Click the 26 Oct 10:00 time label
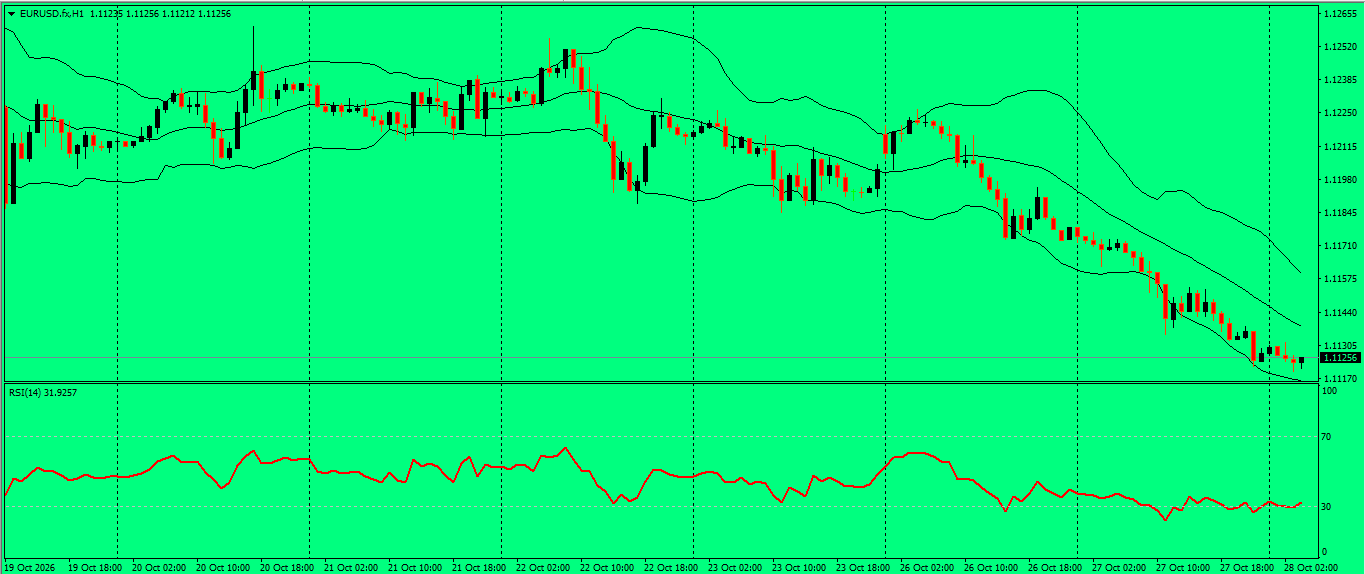The height and width of the screenshot is (574, 1365). click(991, 567)
